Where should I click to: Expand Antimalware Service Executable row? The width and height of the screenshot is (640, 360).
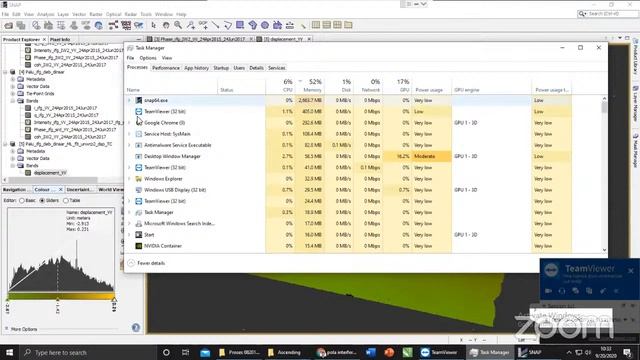(x=129, y=145)
